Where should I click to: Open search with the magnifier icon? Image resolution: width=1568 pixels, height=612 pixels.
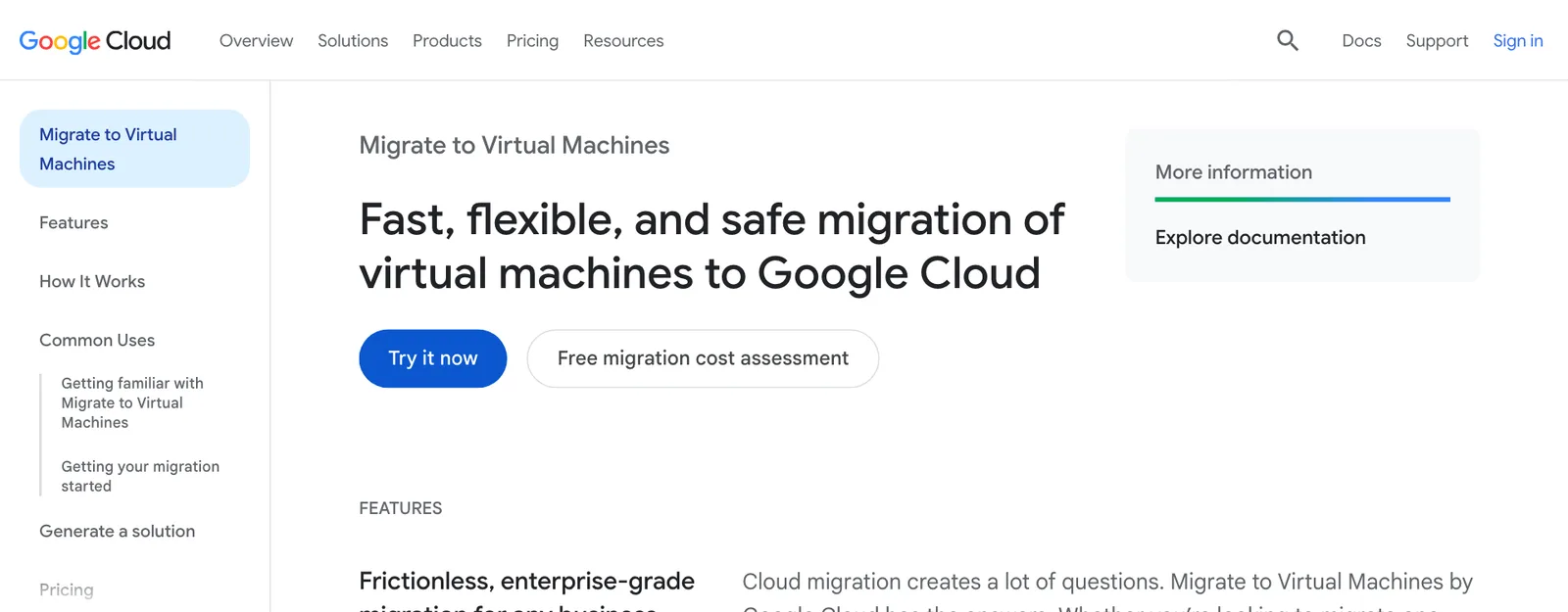pos(1288,40)
